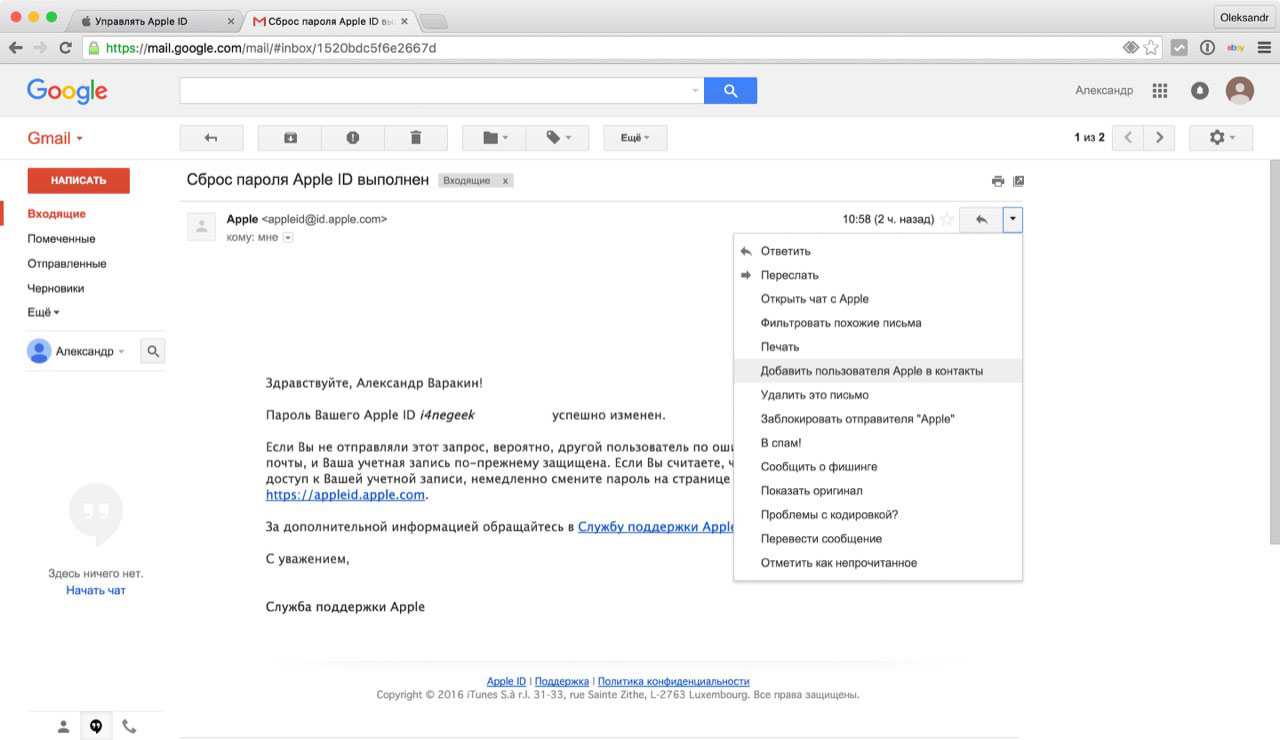Click the print all icon
1280x740 pixels.
997,181
